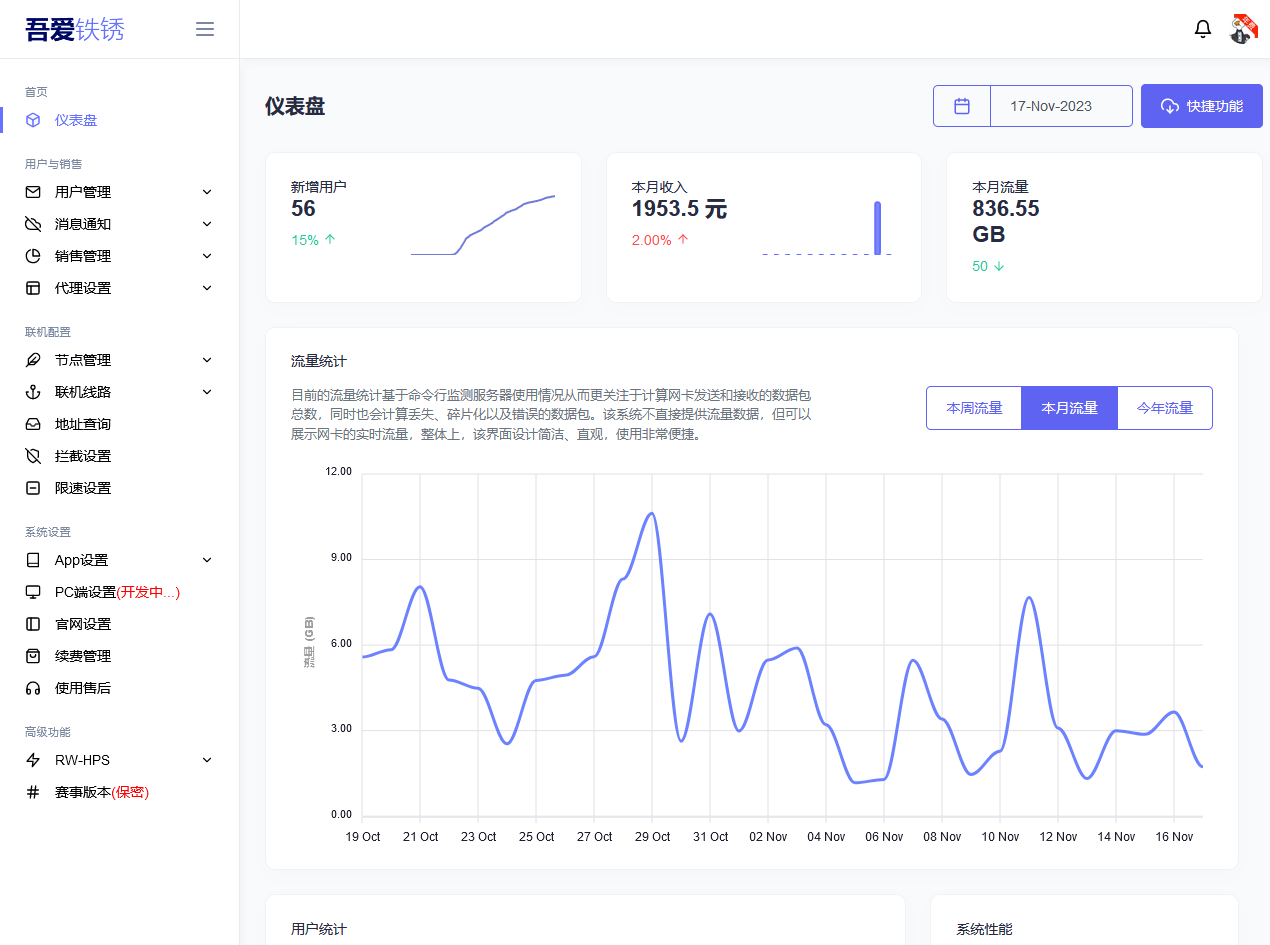The height and width of the screenshot is (945, 1270).
Task: Expand the 用户管理 chevron
Action: click(207, 192)
